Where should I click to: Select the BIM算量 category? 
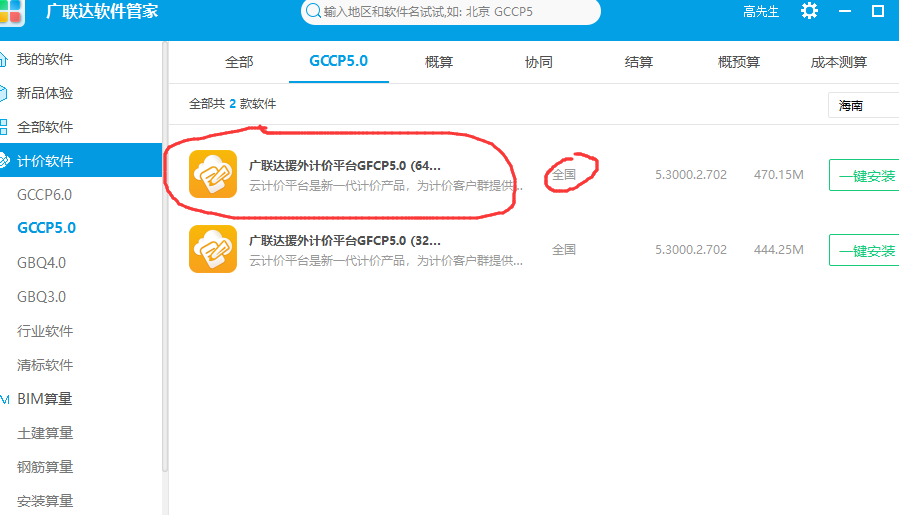tap(45, 399)
